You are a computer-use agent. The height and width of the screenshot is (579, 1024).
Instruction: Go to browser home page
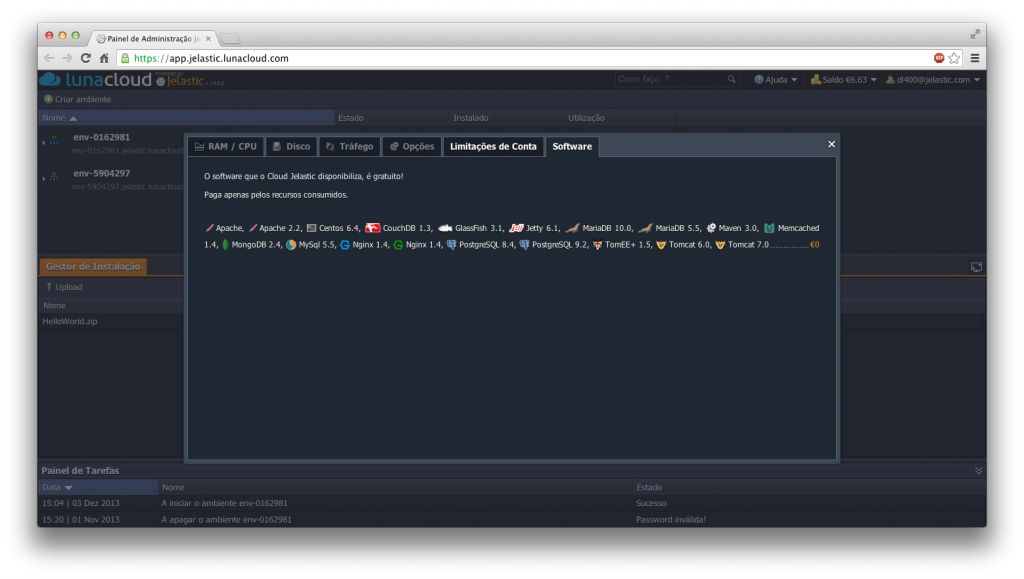pyautogui.click(x=104, y=58)
